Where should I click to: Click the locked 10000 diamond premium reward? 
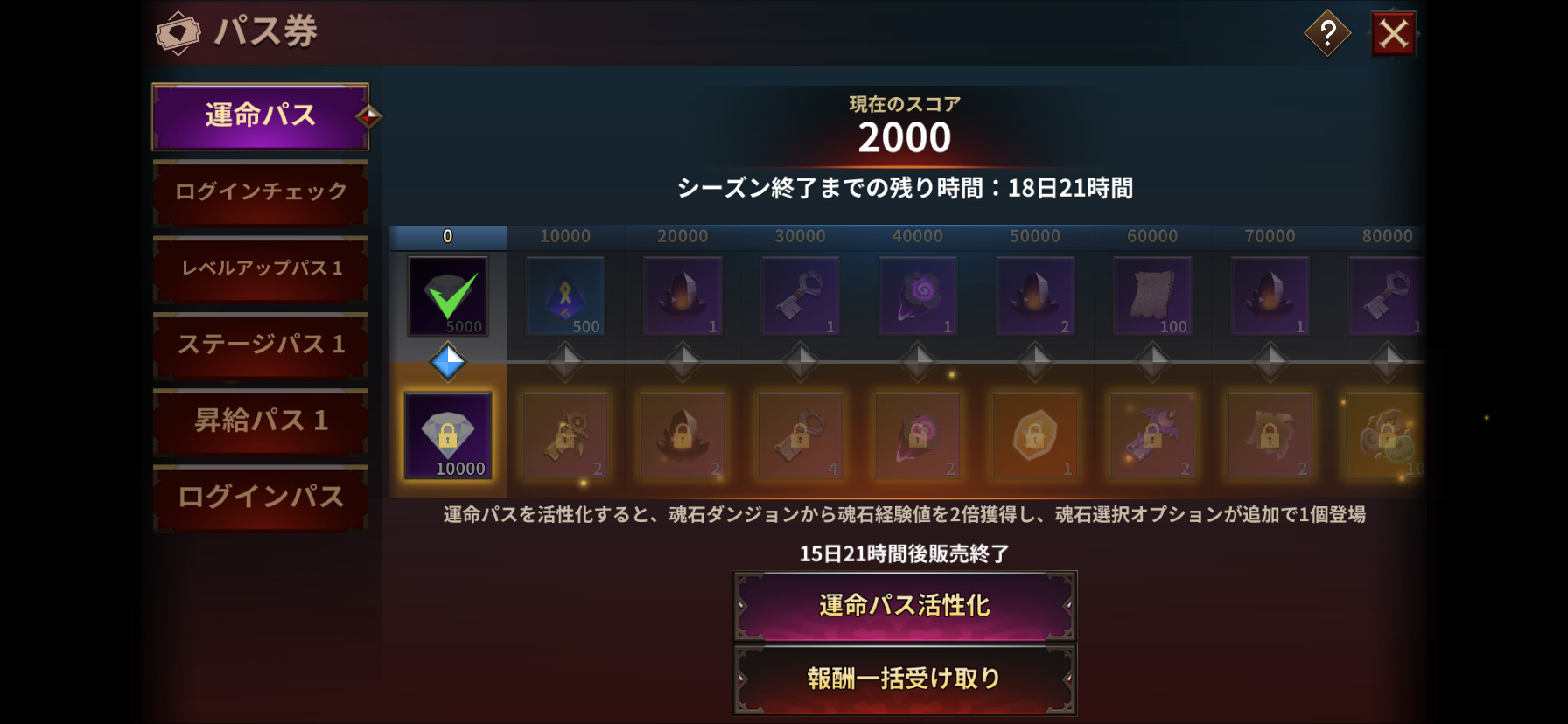coord(448,435)
